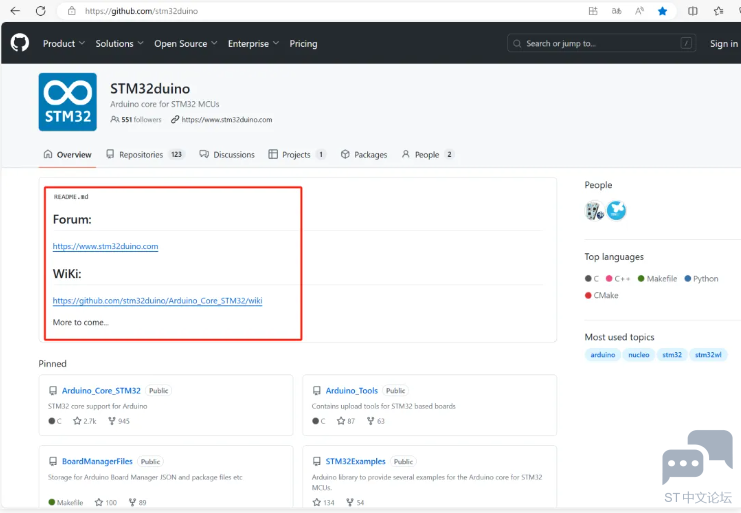
Task: View the 63 forks of Arduino_Tools
Action: (376, 421)
